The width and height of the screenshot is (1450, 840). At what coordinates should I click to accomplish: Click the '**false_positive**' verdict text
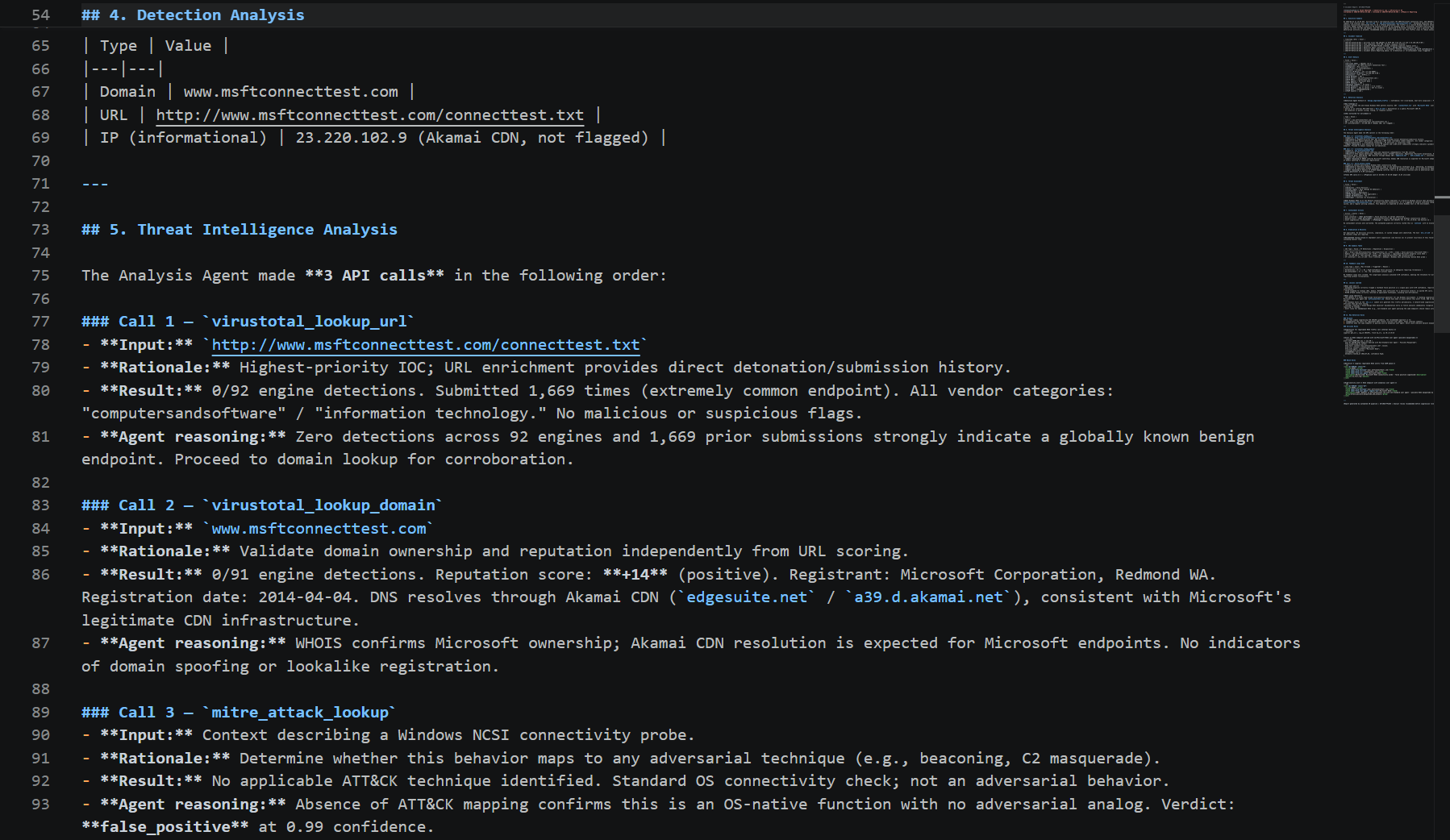[x=165, y=827]
